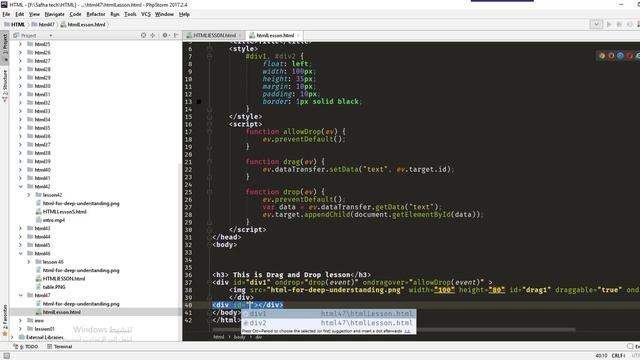640x360 pixels.
Task: Open run configuration dropdown in toolbar
Action: click(x=596, y=24)
